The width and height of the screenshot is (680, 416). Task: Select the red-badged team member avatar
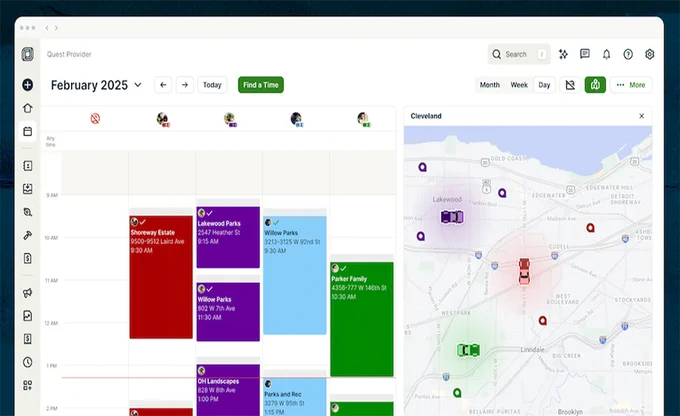[x=162, y=118]
